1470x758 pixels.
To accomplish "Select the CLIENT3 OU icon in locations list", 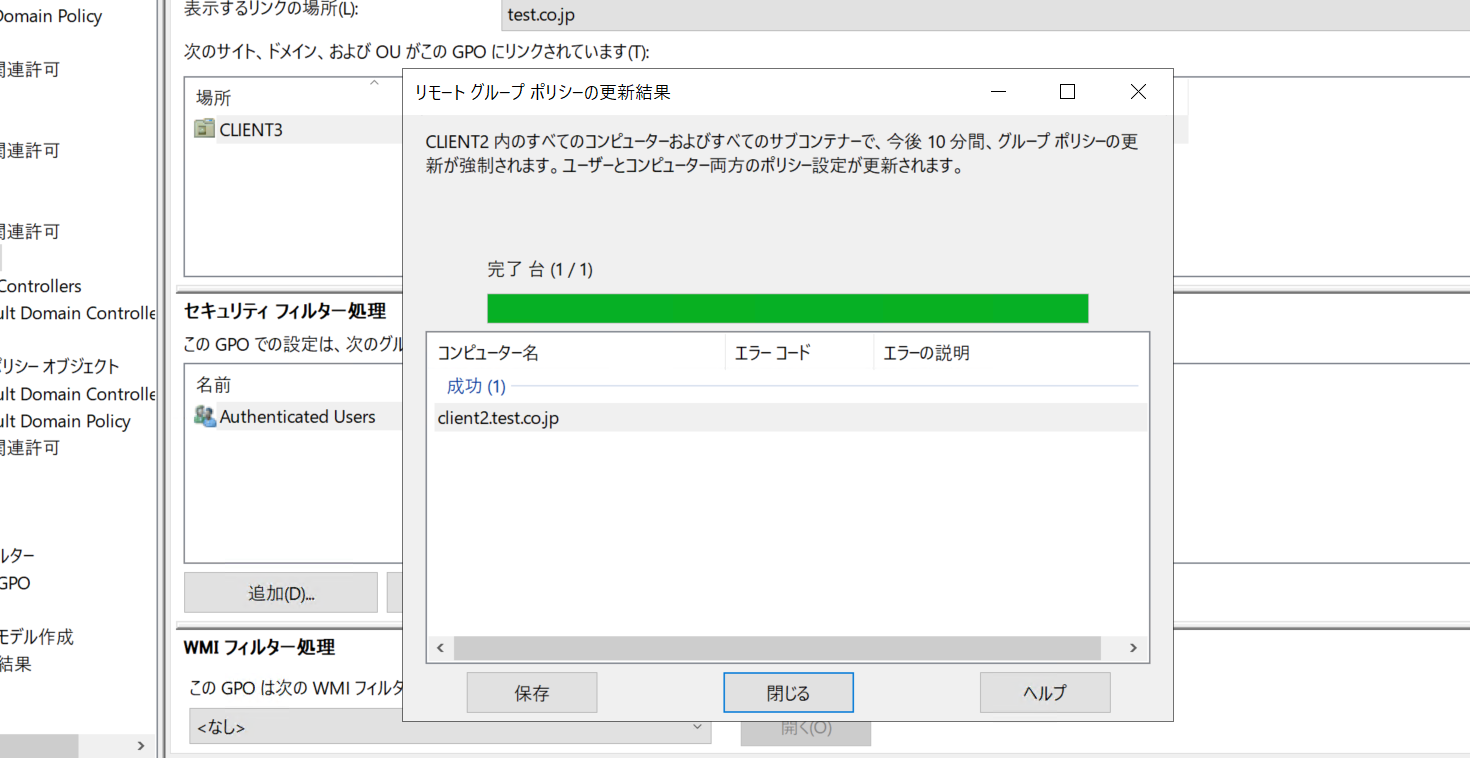I will click(x=203, y=128).
